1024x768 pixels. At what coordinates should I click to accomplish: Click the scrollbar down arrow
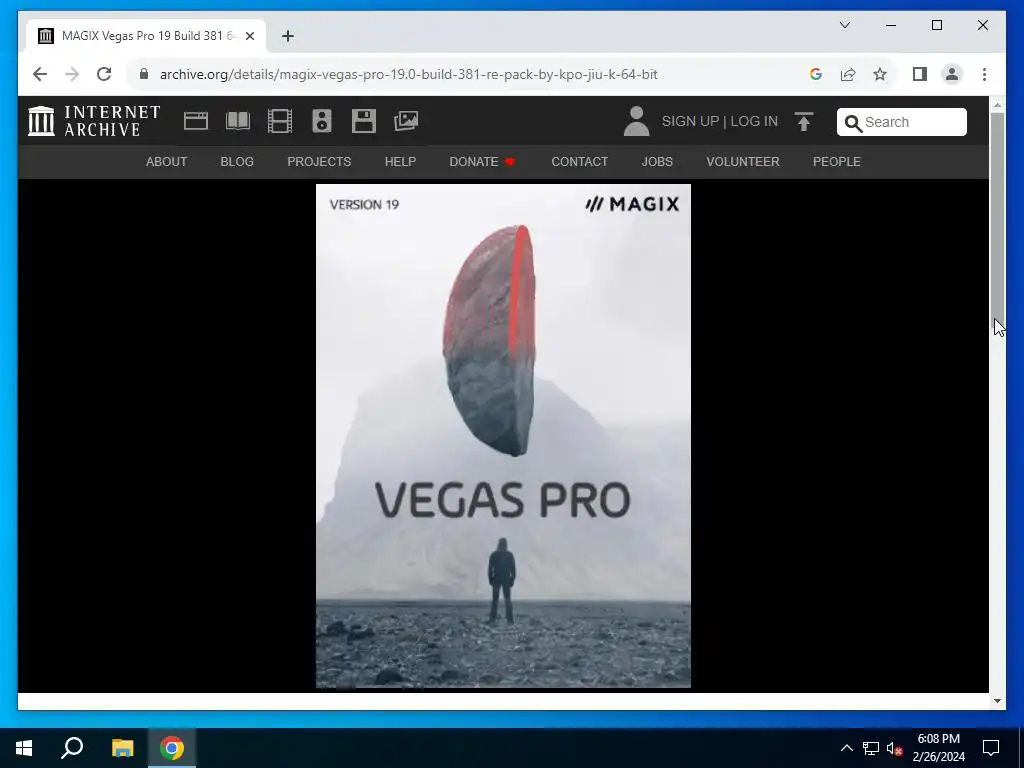(x=997, y=701)
